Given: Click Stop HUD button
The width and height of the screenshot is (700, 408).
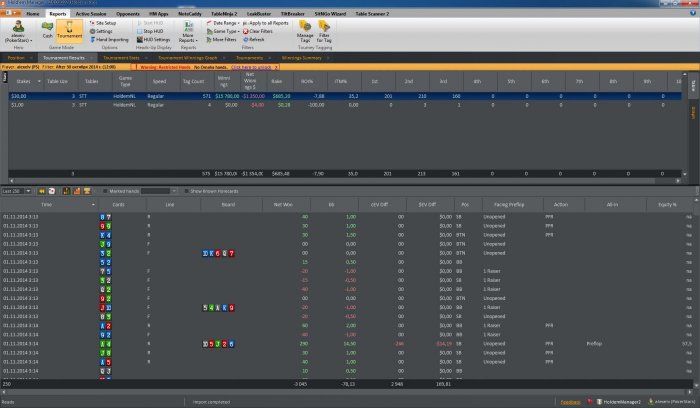Looking at the screenshot, I should point(150,31).
